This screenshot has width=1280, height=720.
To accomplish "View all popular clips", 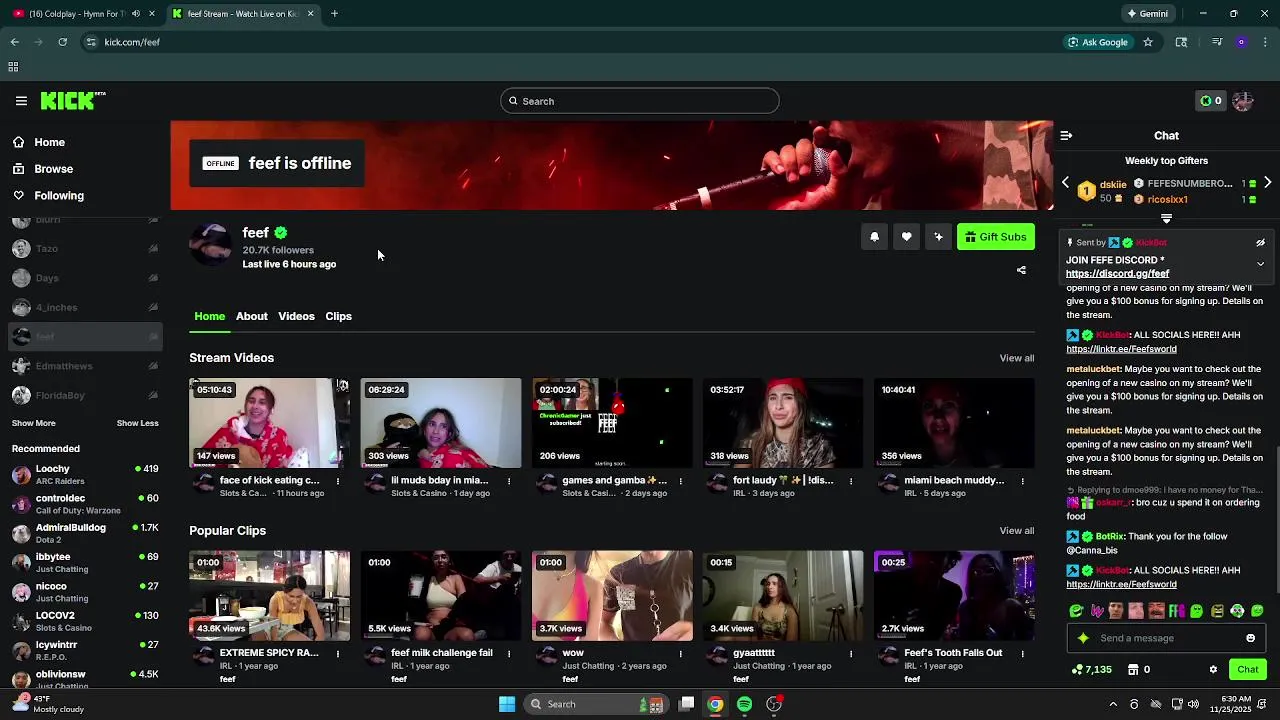I will click(1017, 531).
